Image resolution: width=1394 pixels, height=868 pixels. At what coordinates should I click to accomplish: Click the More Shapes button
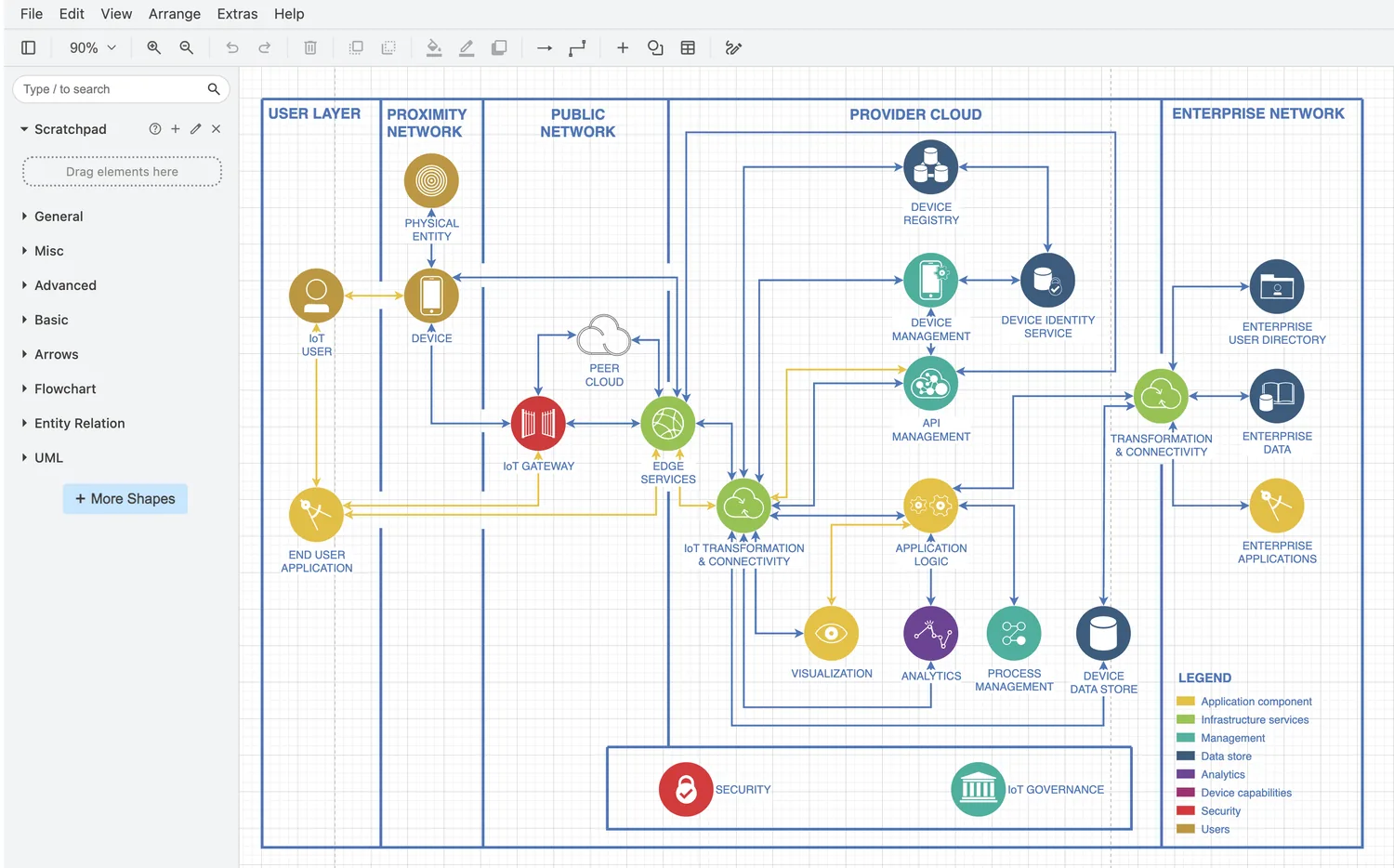(125, 499)
